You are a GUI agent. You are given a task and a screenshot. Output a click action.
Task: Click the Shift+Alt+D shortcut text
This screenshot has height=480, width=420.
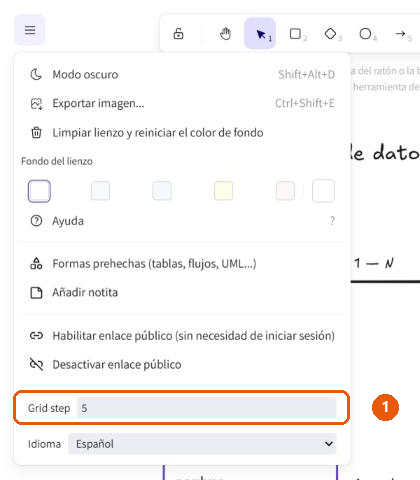tap(306, 74)
